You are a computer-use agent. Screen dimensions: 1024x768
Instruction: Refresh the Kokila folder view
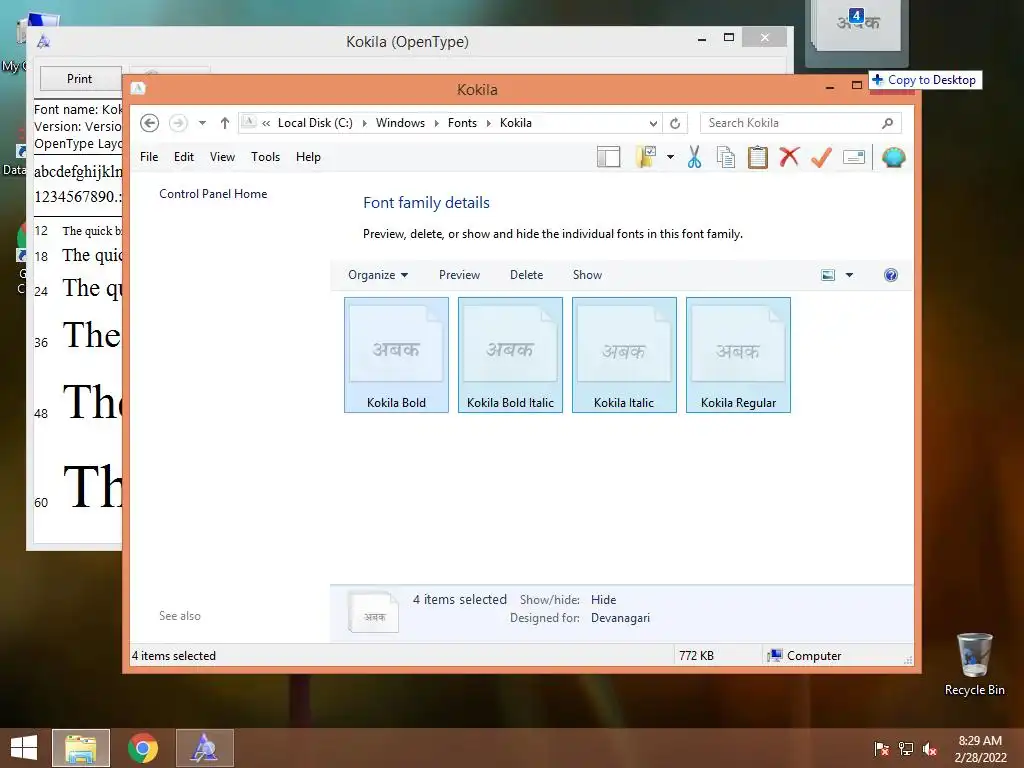click(675, 123)
